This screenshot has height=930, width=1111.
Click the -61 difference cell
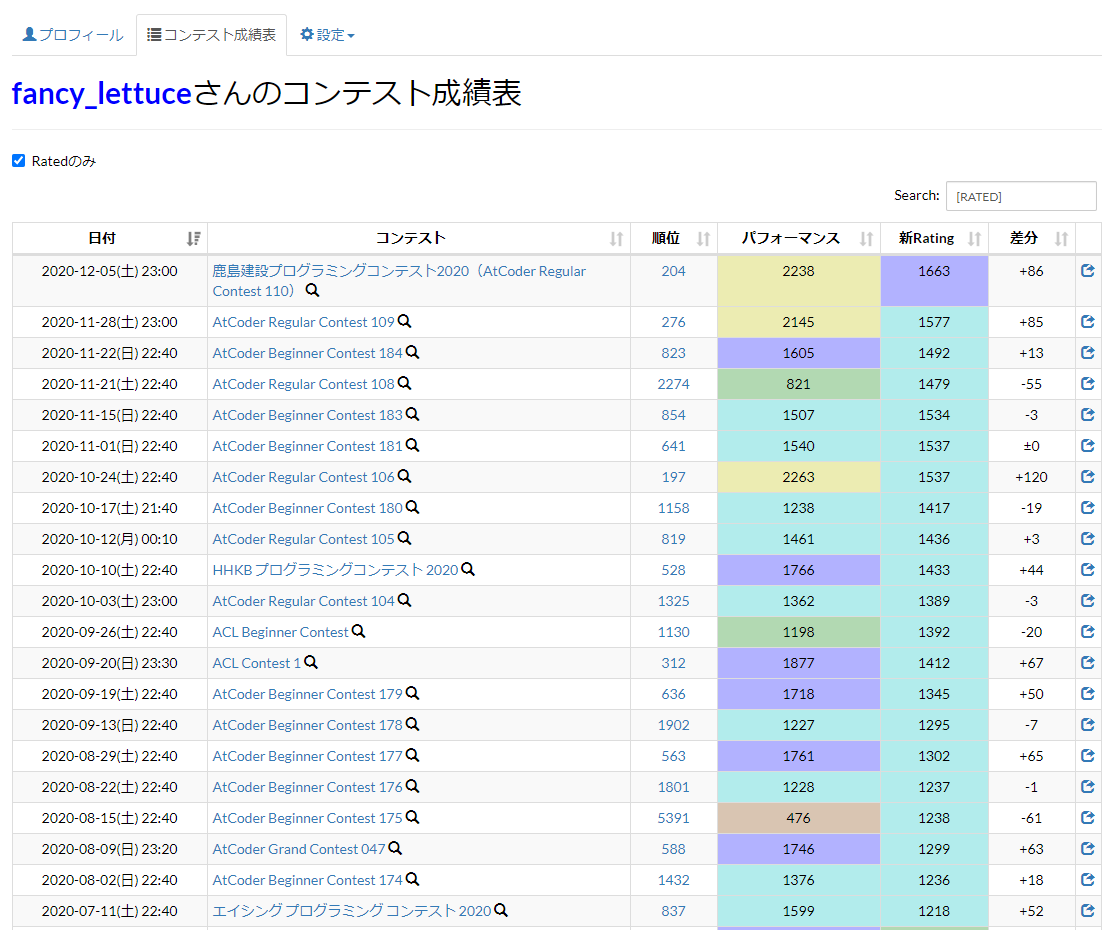pos(1032,818)
